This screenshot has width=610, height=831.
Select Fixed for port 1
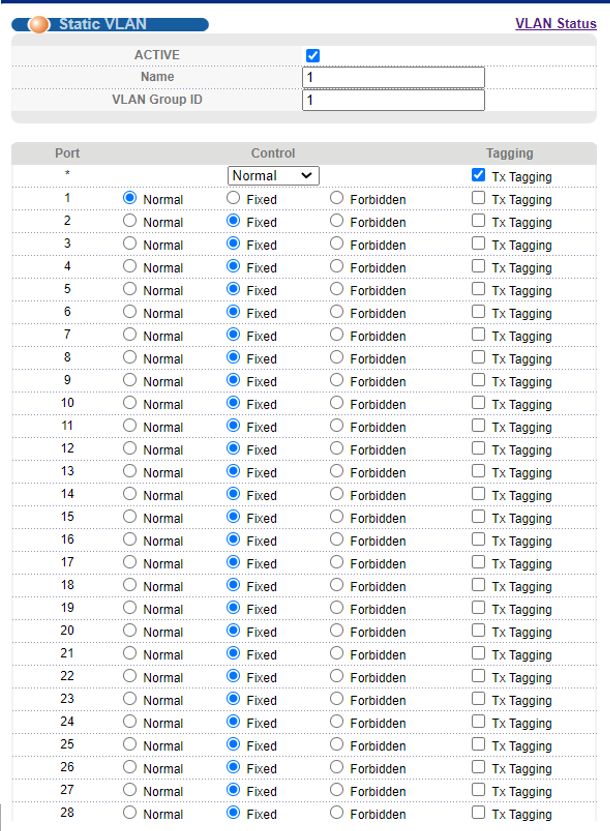233,198
